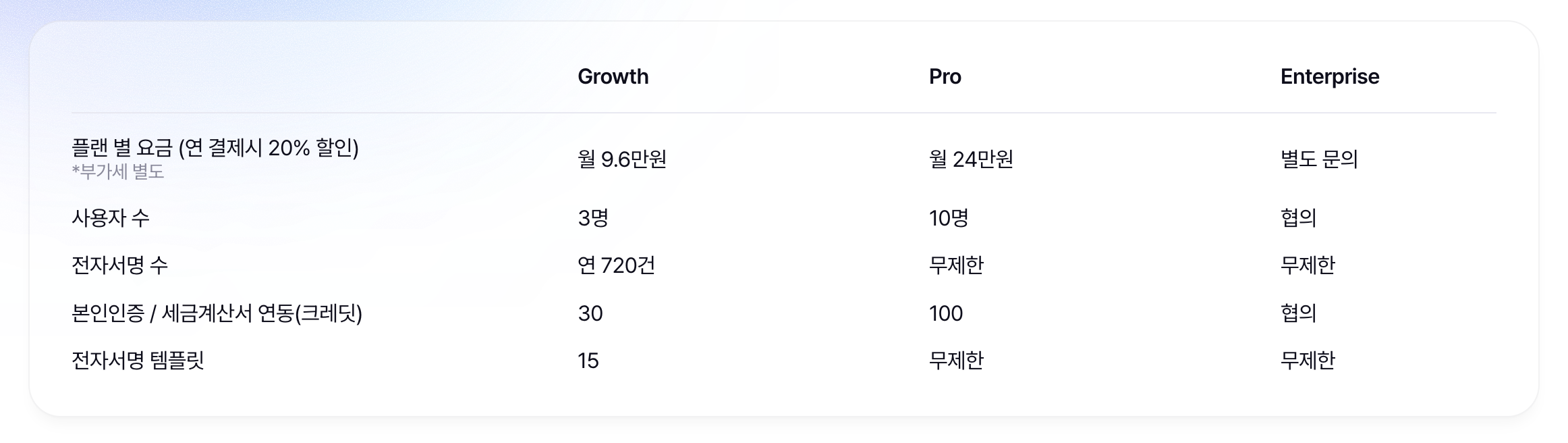Viewport: 1568px width, 443px height.
Task: Click the 전자서명 수 row label
Action: tap(119, 265)
